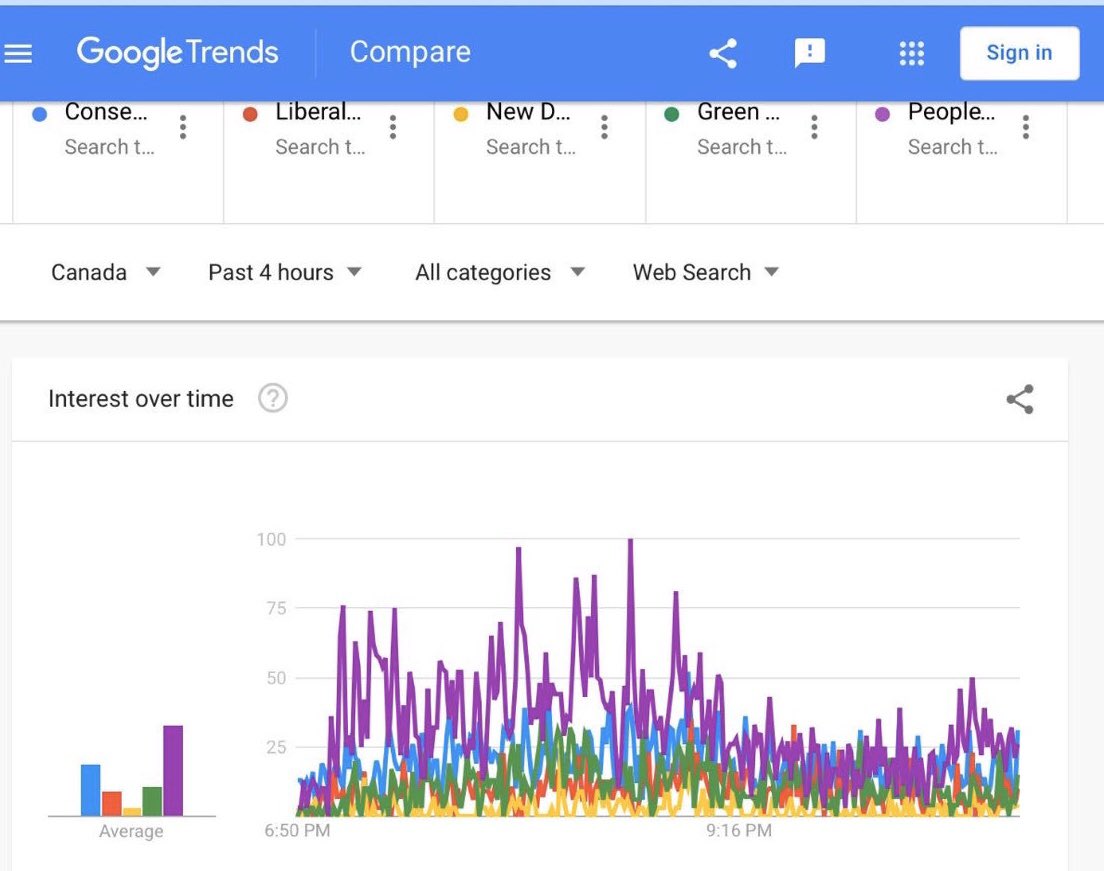This screenshot has height=871, width=1104.
Task: Click the green dot for Green ... term
Action: [672, 114]
